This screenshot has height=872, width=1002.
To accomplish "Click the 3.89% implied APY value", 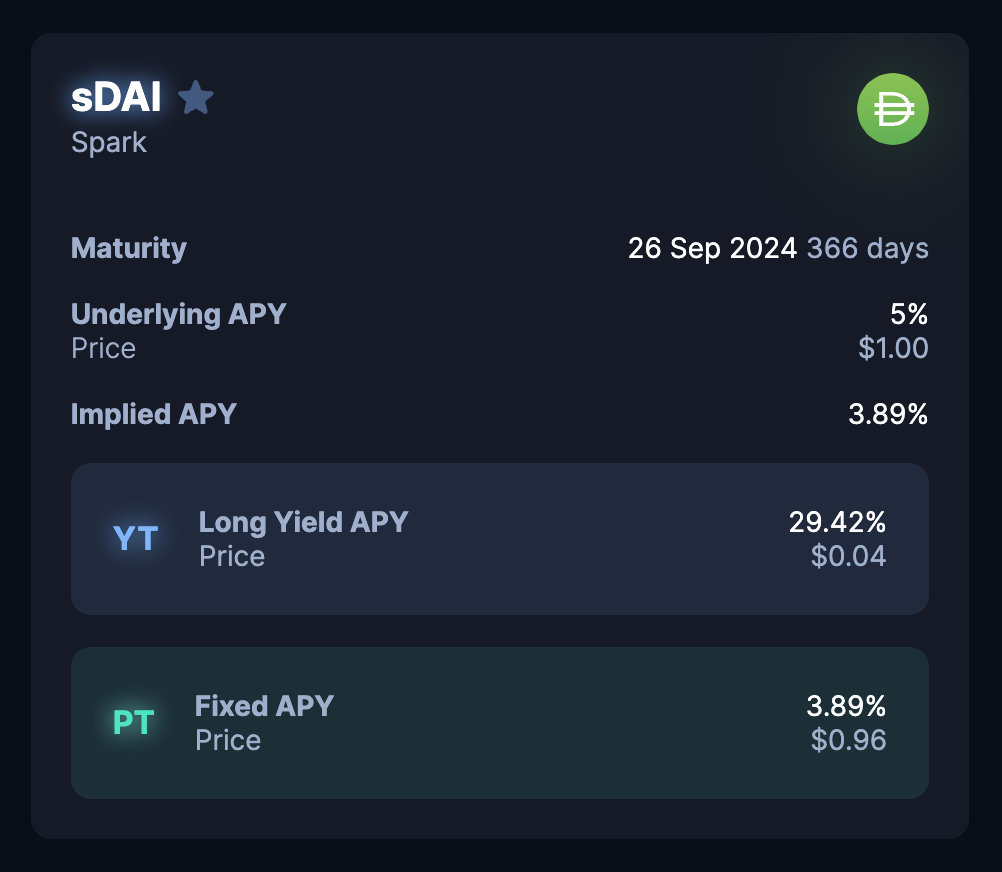I will tap(888, 414).
